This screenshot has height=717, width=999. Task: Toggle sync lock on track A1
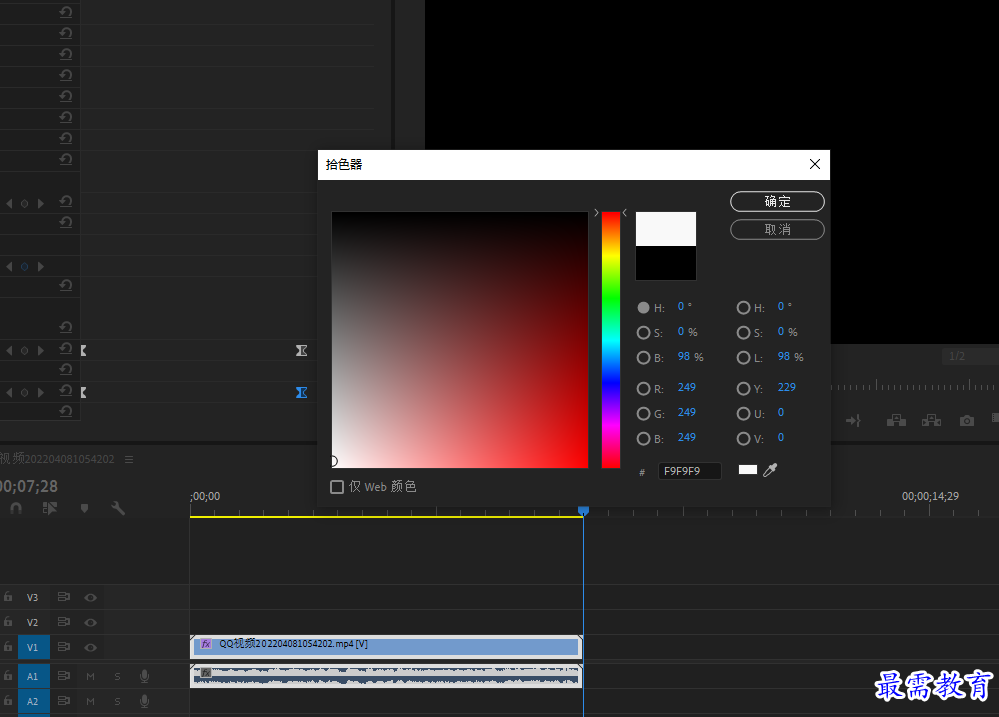[x=64, y=676]
